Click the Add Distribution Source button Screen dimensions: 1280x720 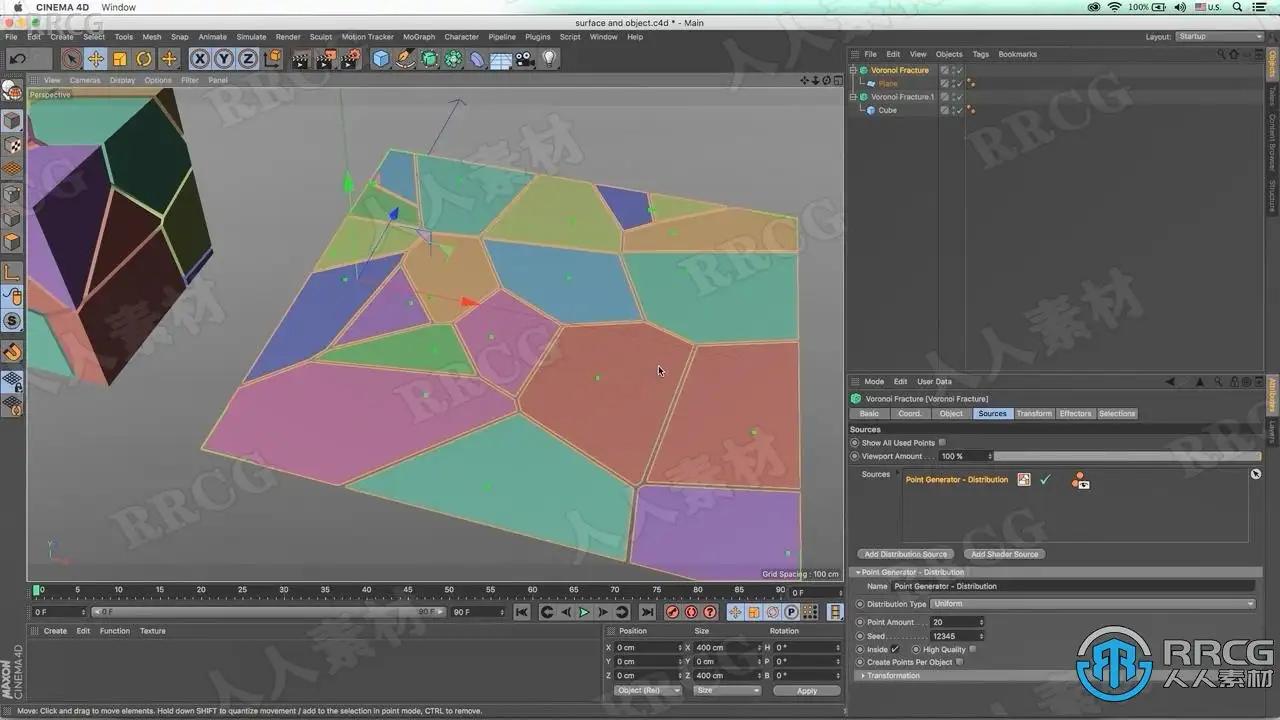905,554
